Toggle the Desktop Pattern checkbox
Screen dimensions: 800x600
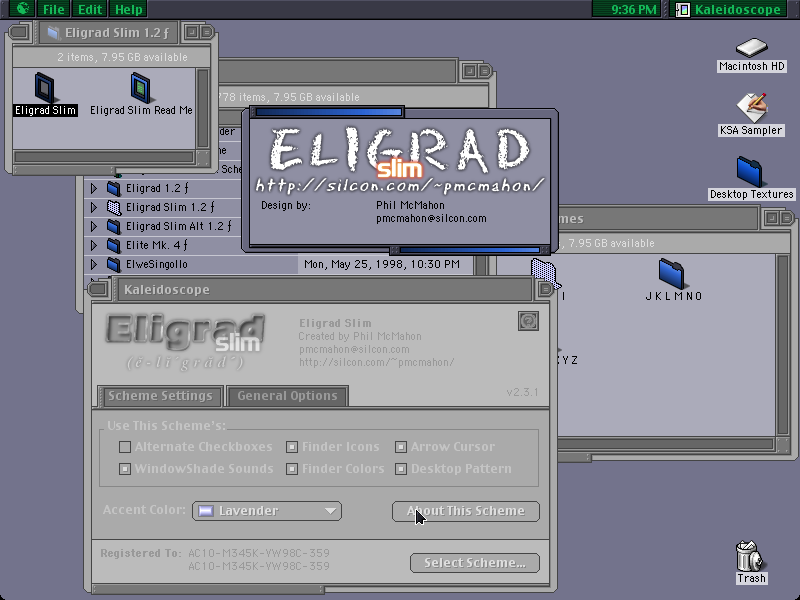point(401,469)
